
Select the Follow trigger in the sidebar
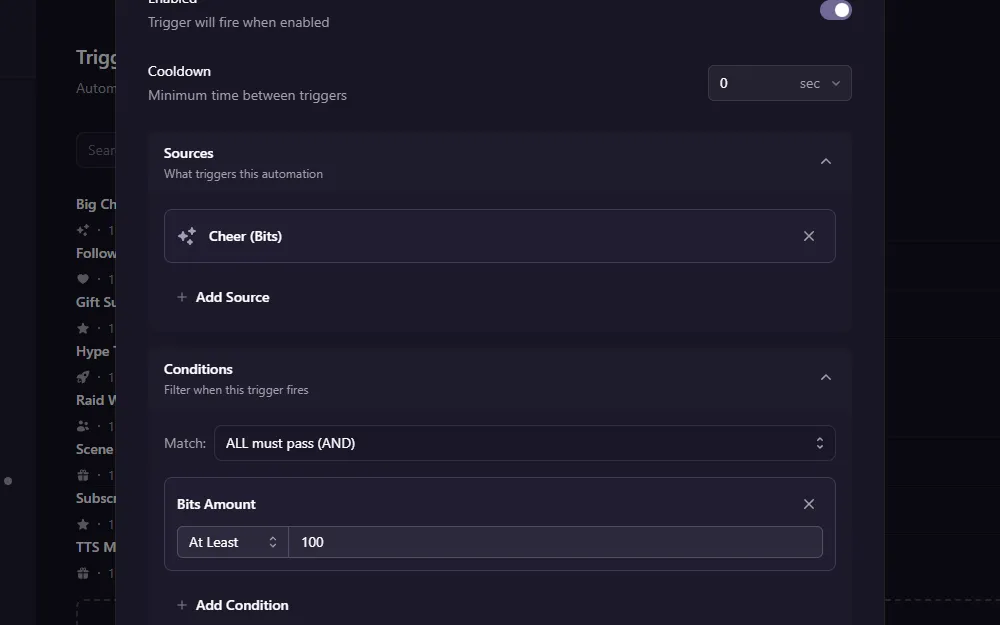click(x=96, y=253)
